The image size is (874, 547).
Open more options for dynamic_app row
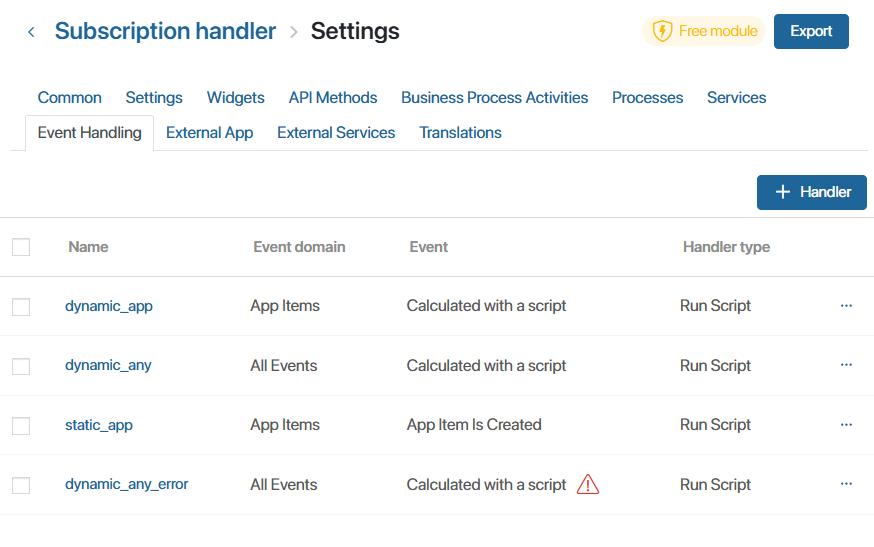(846, 306)
